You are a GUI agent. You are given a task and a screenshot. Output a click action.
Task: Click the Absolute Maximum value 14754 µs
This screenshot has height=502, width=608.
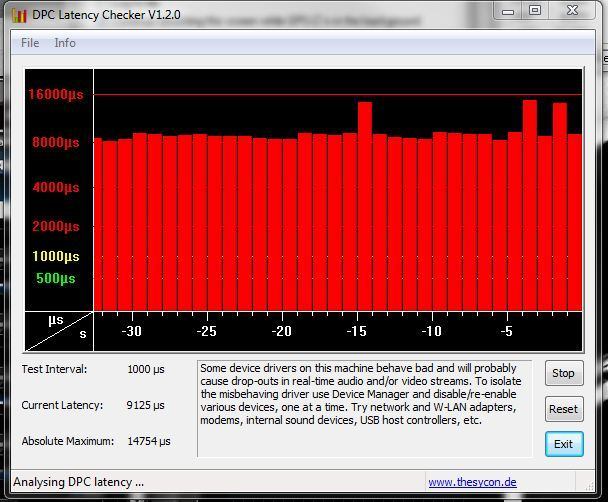coord(149,441)
